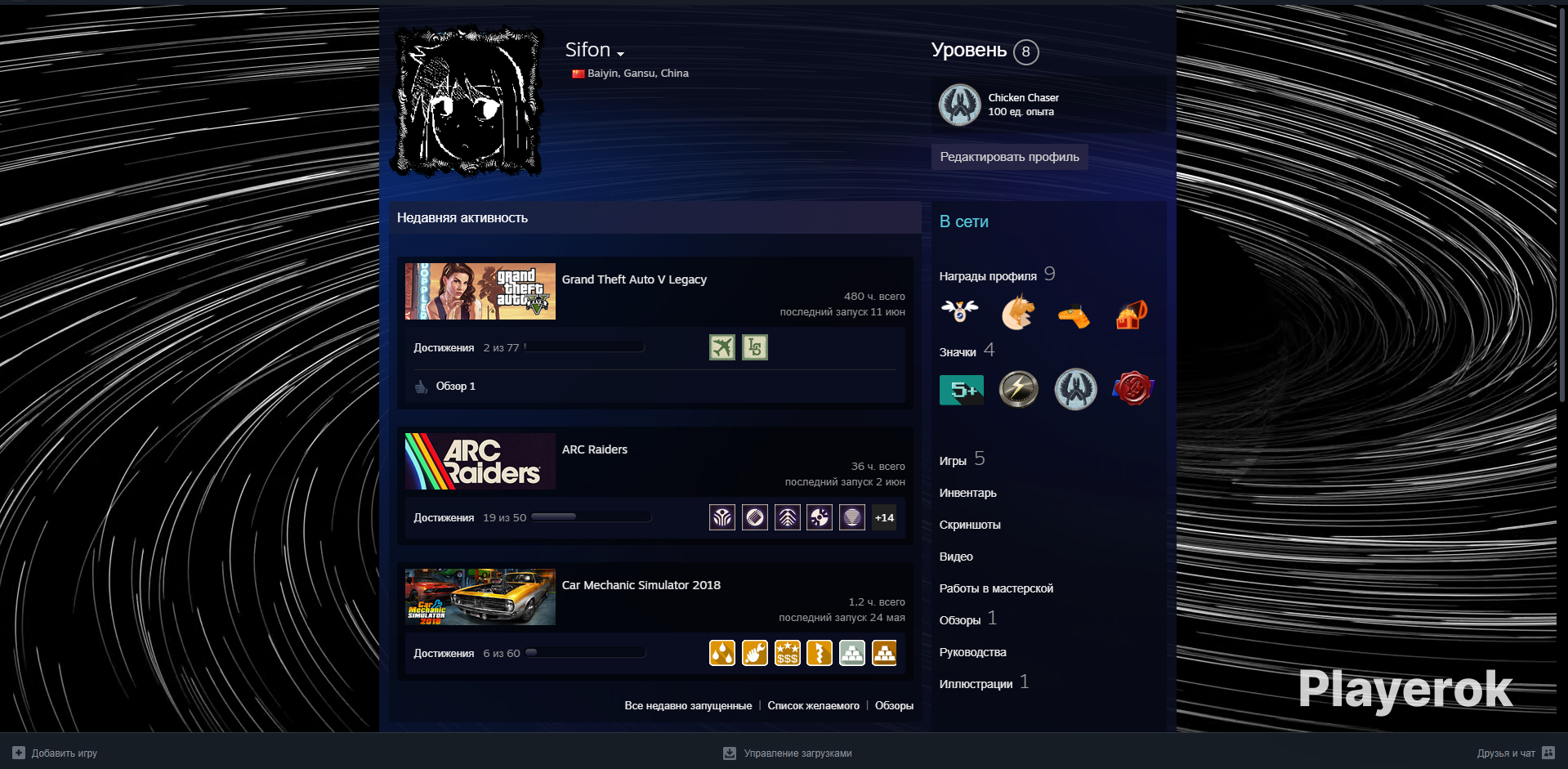The width and height of the screenshot is (1568, 769).
Task: Open the Sifon profile avatar image
Action: point(468,102)
